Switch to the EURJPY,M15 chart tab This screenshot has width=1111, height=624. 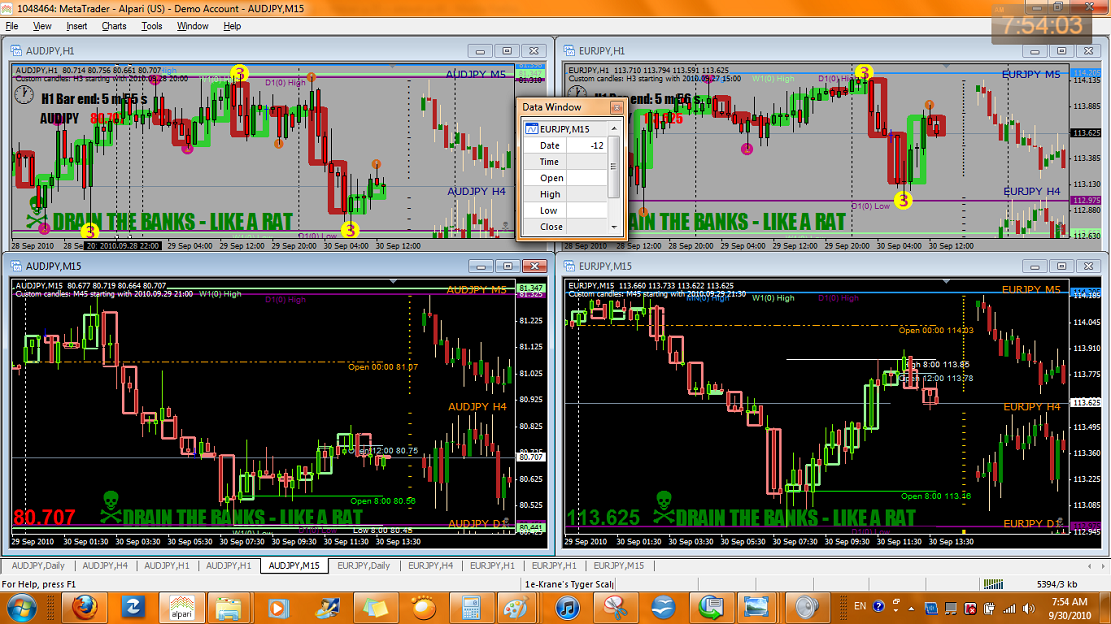click(x=619, y=566)
